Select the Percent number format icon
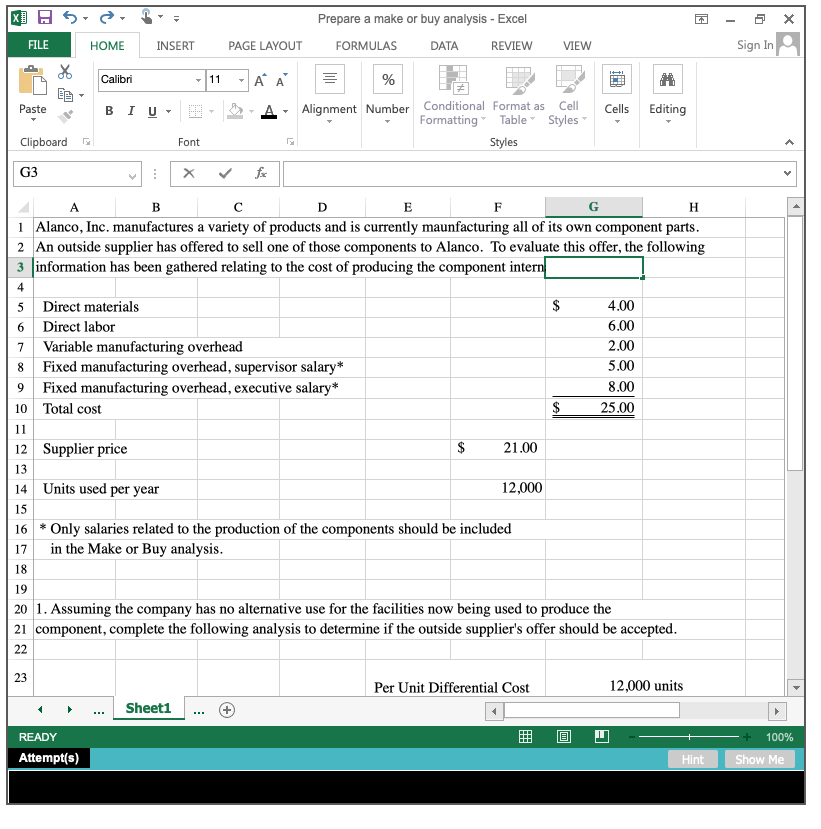 click(x=387, y=79)
